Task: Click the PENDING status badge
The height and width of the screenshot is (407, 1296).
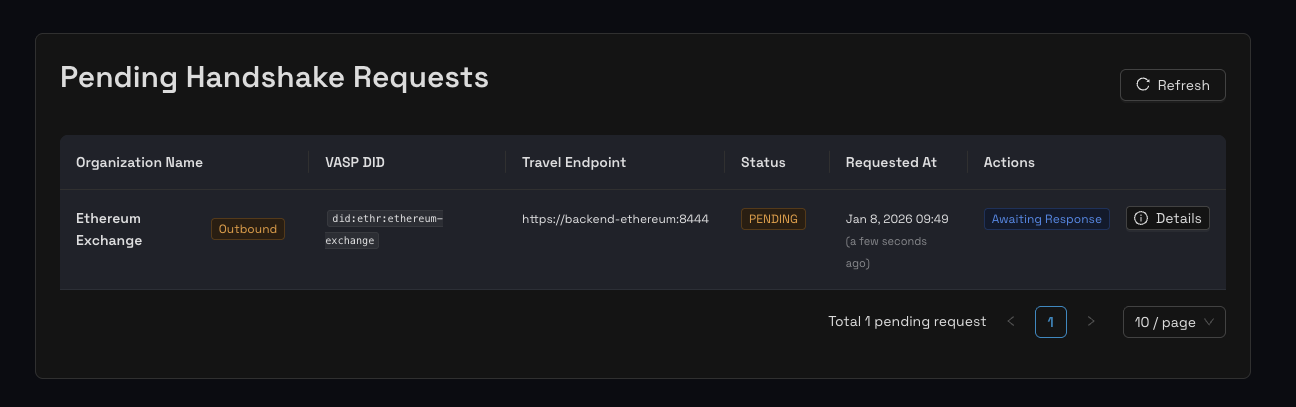Action: 773,219
